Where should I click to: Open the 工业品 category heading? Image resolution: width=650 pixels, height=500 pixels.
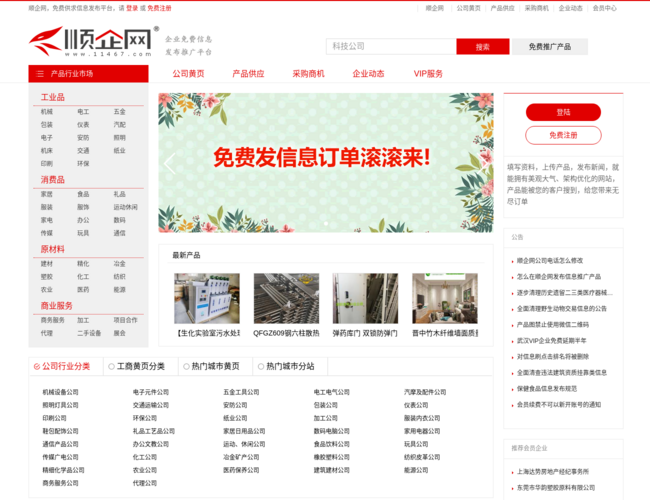click(x=53, y=97)
